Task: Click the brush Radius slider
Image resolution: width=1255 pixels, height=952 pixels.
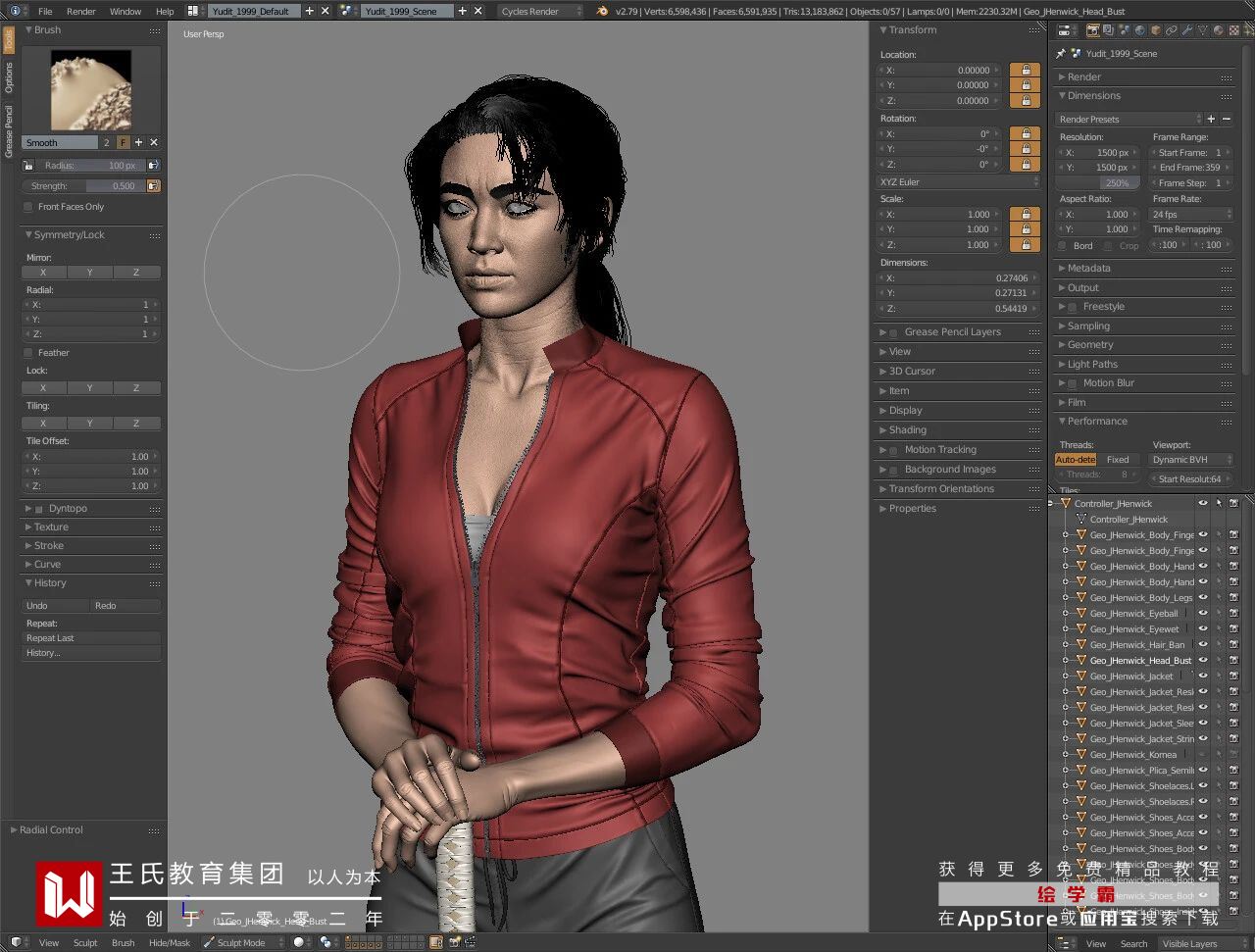Action: point(91,166)
